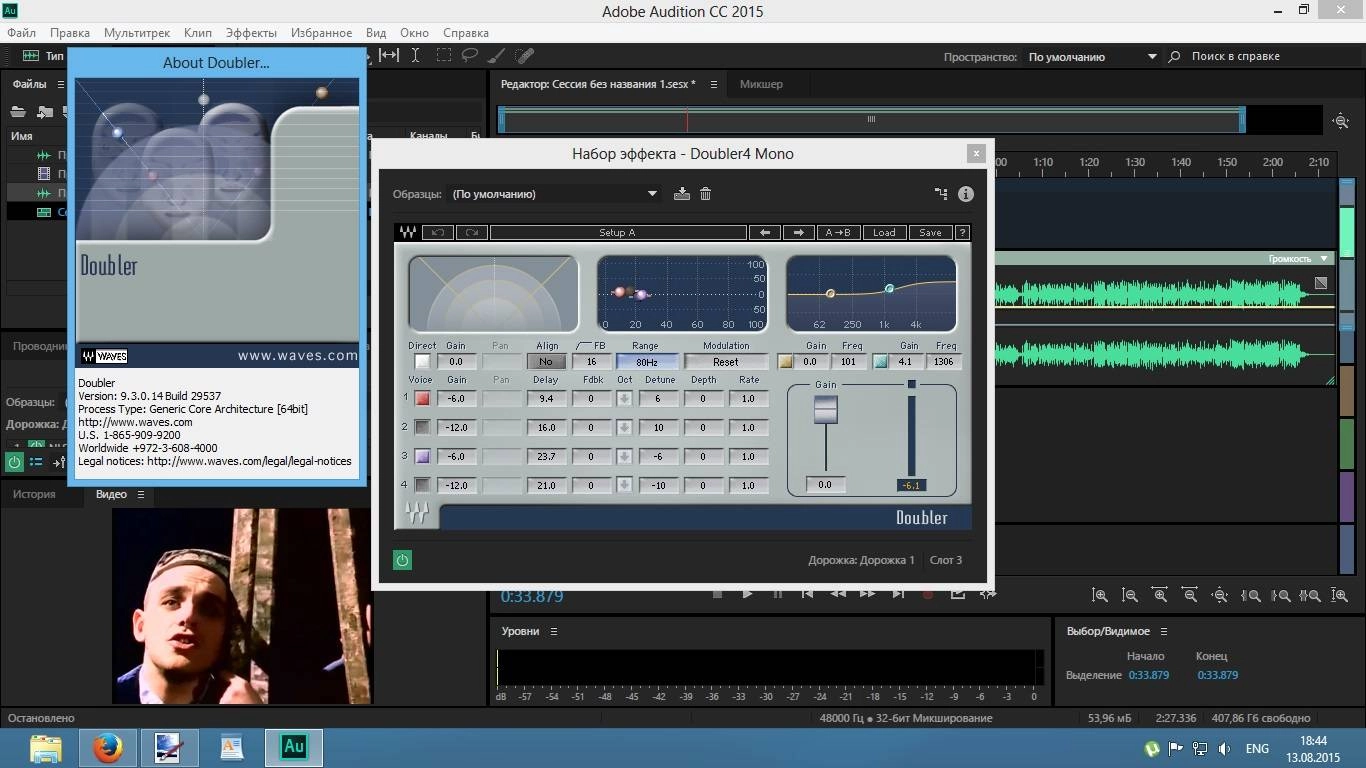
Task: Click the voice 1 Delay value field 9.4
Action: click(546, 398)
